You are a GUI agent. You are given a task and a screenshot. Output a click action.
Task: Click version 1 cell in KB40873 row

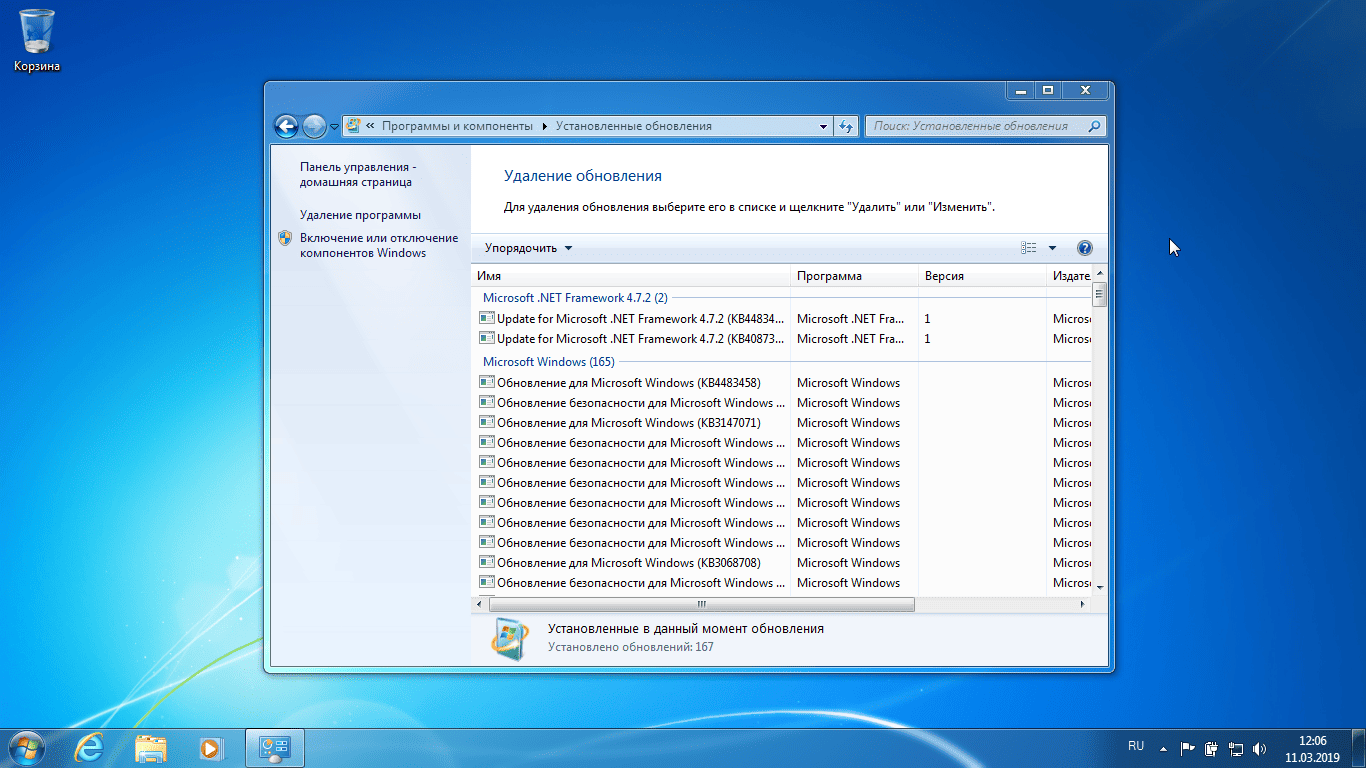[927, 338]
